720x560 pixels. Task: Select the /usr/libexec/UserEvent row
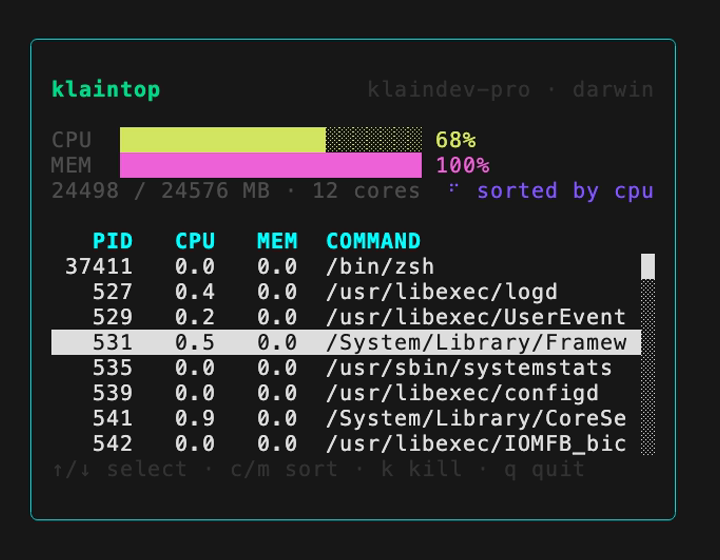346,317
